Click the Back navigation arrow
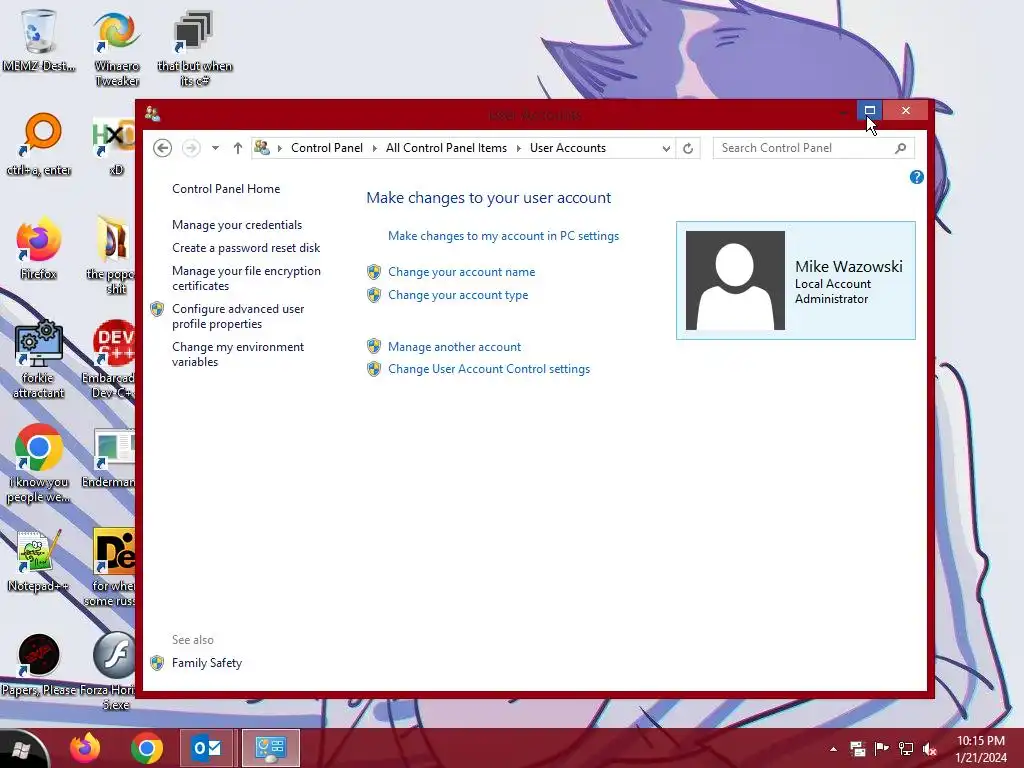 163,148
